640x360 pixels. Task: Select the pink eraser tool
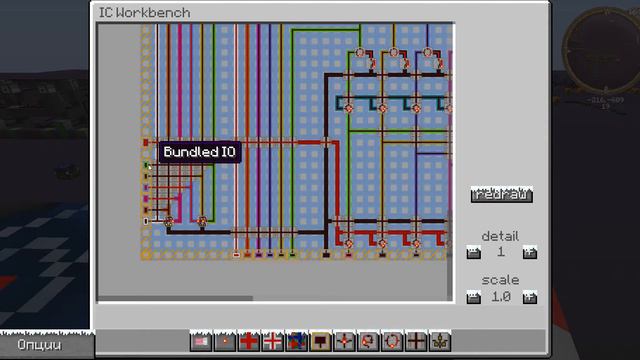(x=201, y=341)
